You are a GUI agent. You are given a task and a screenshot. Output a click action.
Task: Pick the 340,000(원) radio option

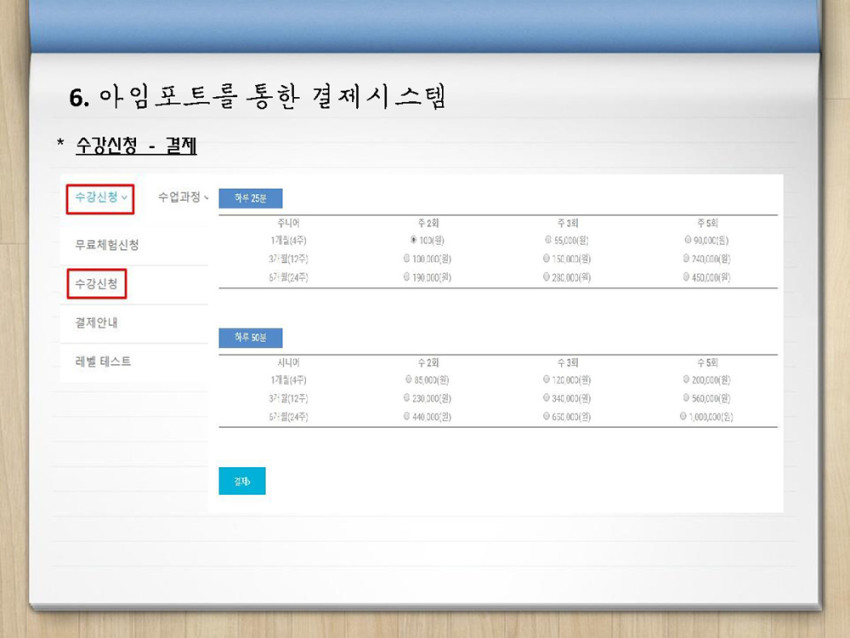tap(546, 398)
